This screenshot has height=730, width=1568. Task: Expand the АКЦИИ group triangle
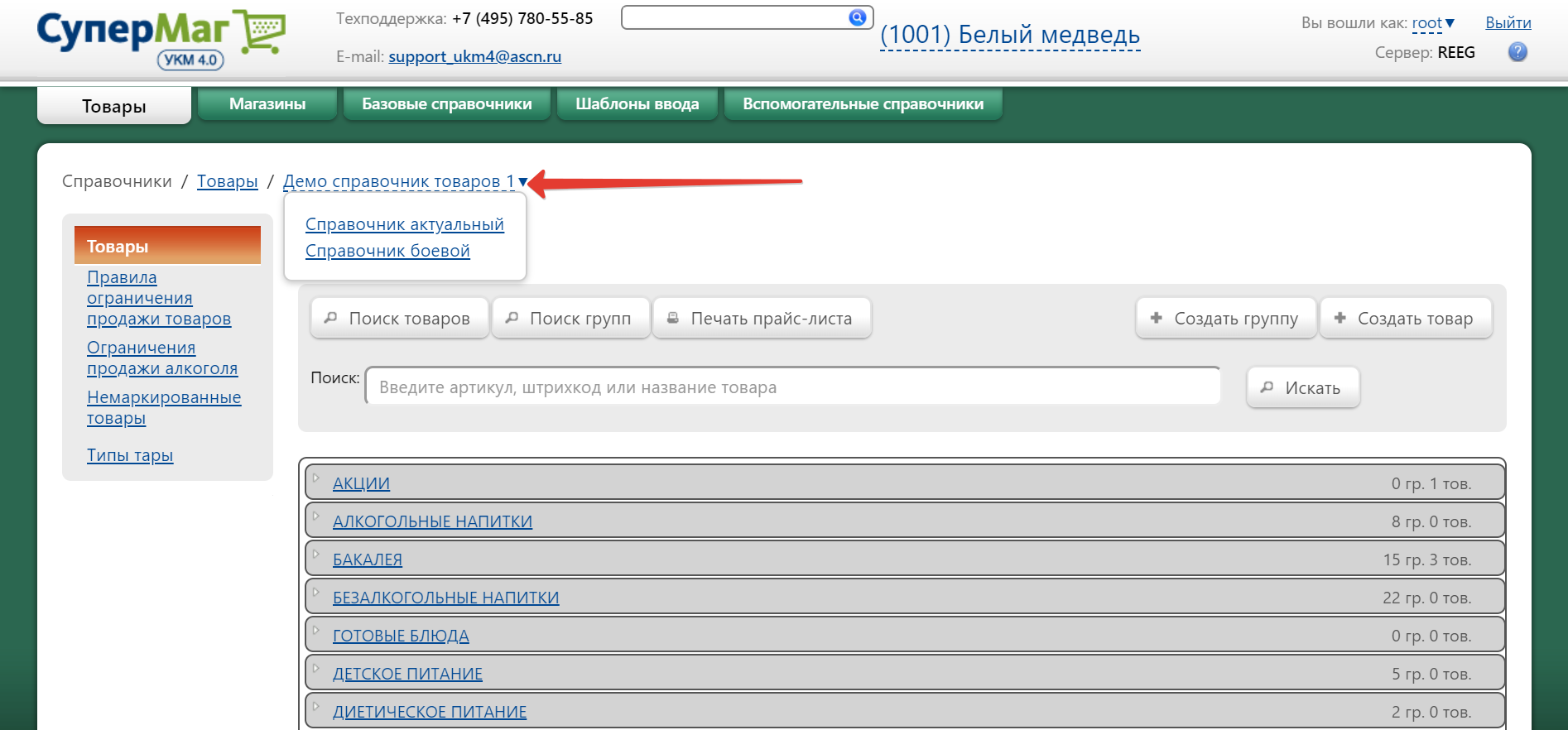316,478
